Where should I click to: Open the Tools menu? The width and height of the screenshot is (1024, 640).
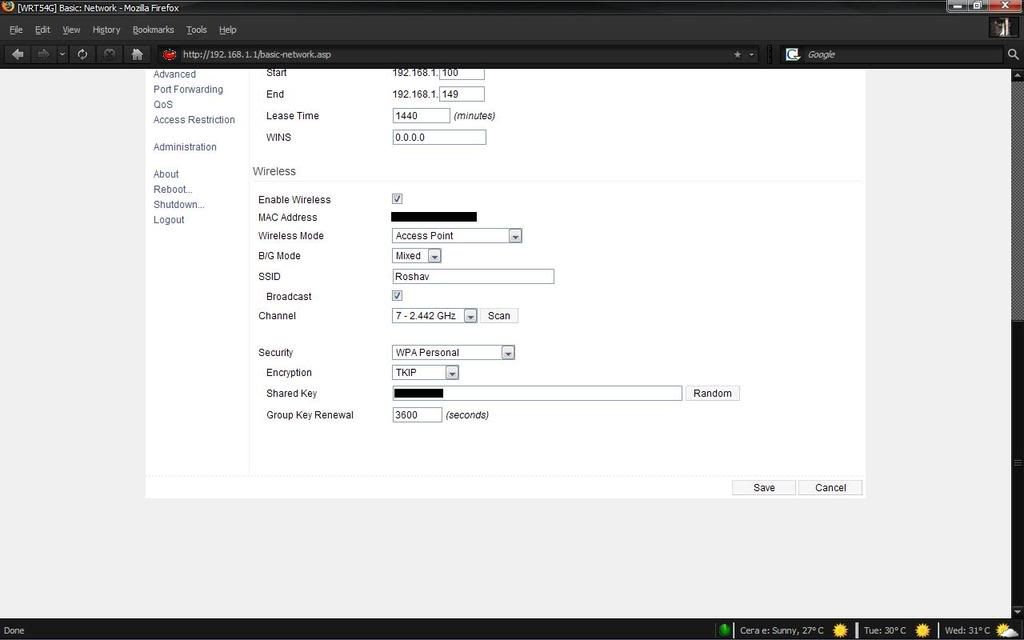coord(196,30)
